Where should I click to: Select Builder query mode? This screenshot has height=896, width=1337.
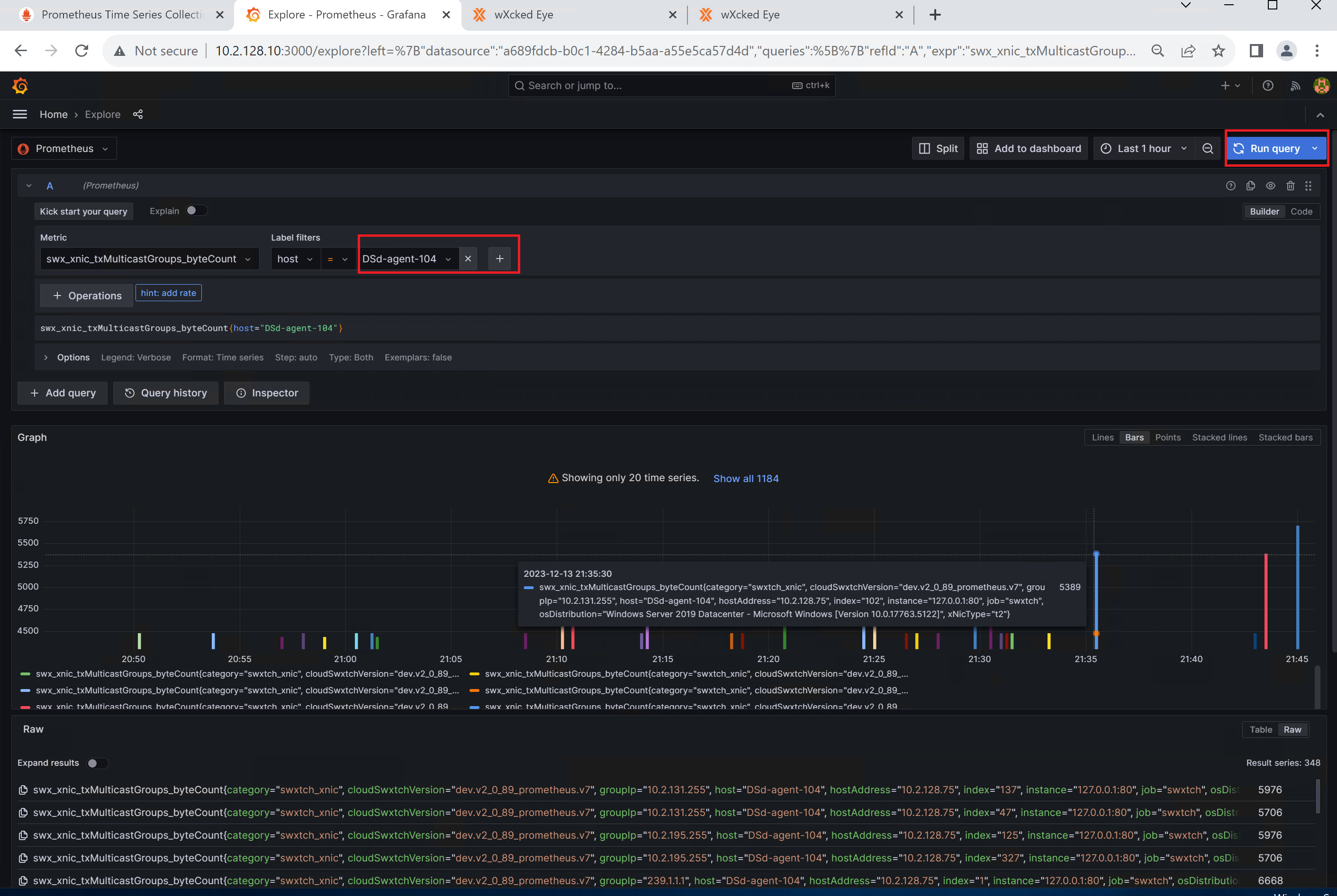[1265, 211]
